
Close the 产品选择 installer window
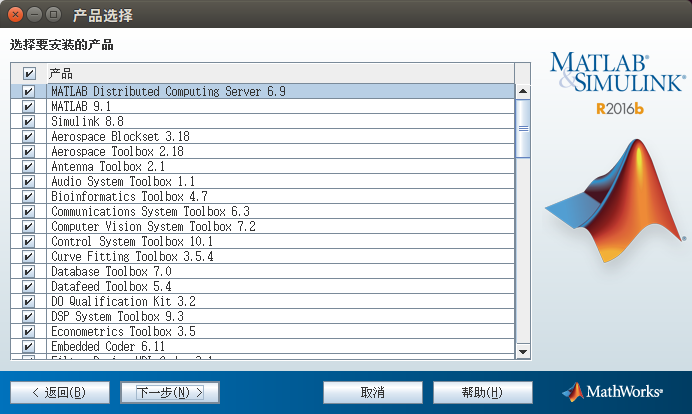pos(15,15)
